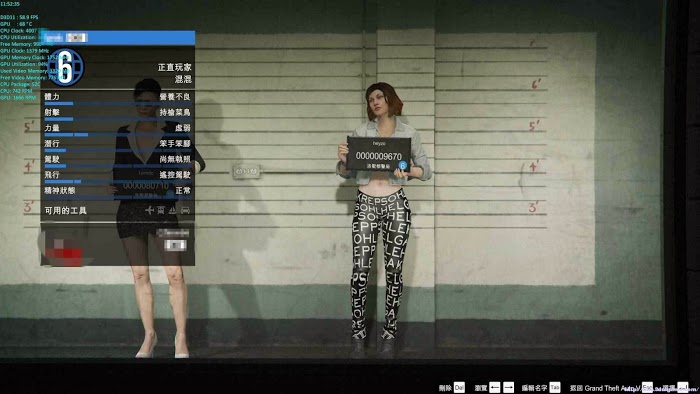
Task: Click the 射擊 shooting stat bar
Action: tap(118, 119)
